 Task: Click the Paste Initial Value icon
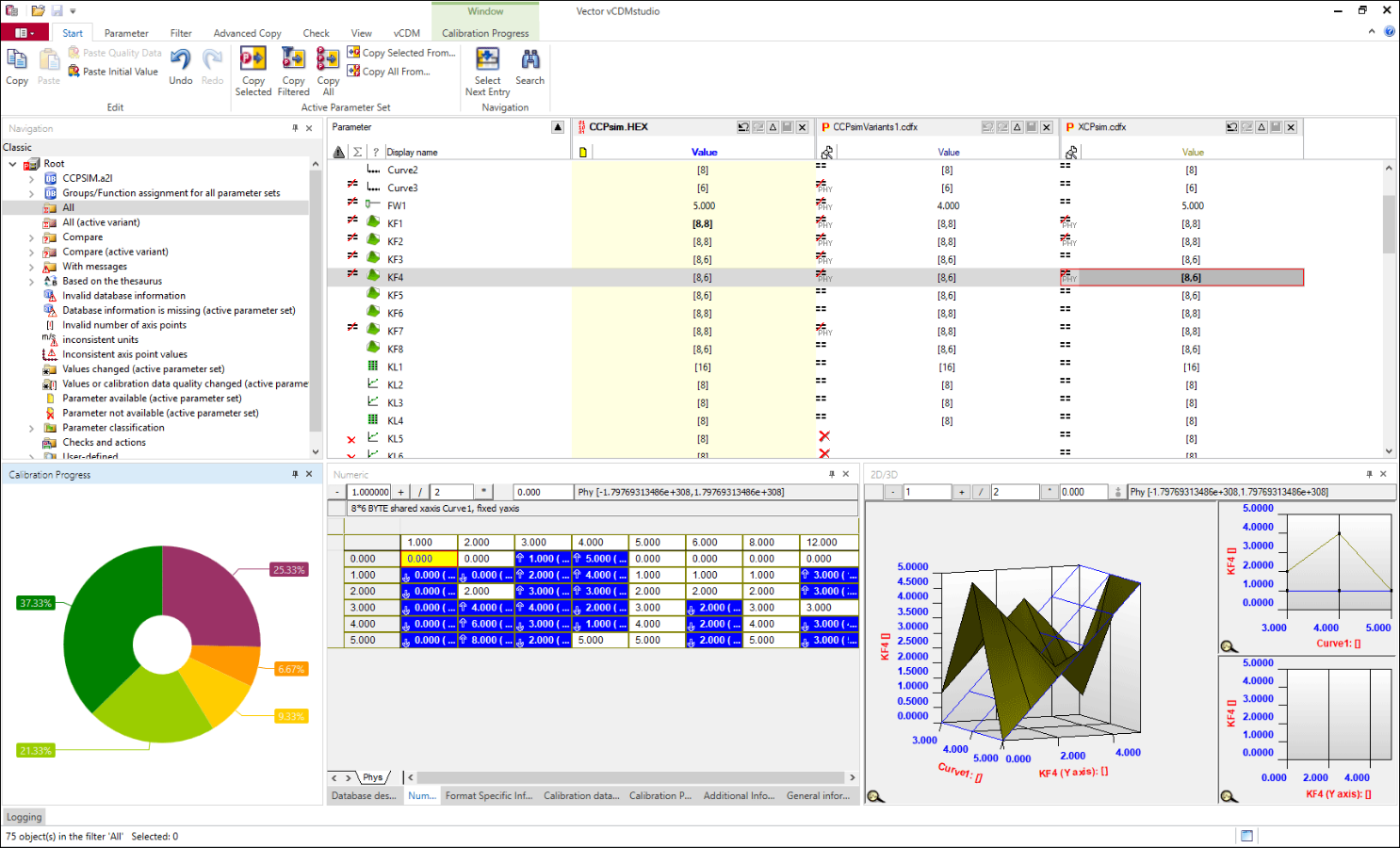[x=73, y=72]
